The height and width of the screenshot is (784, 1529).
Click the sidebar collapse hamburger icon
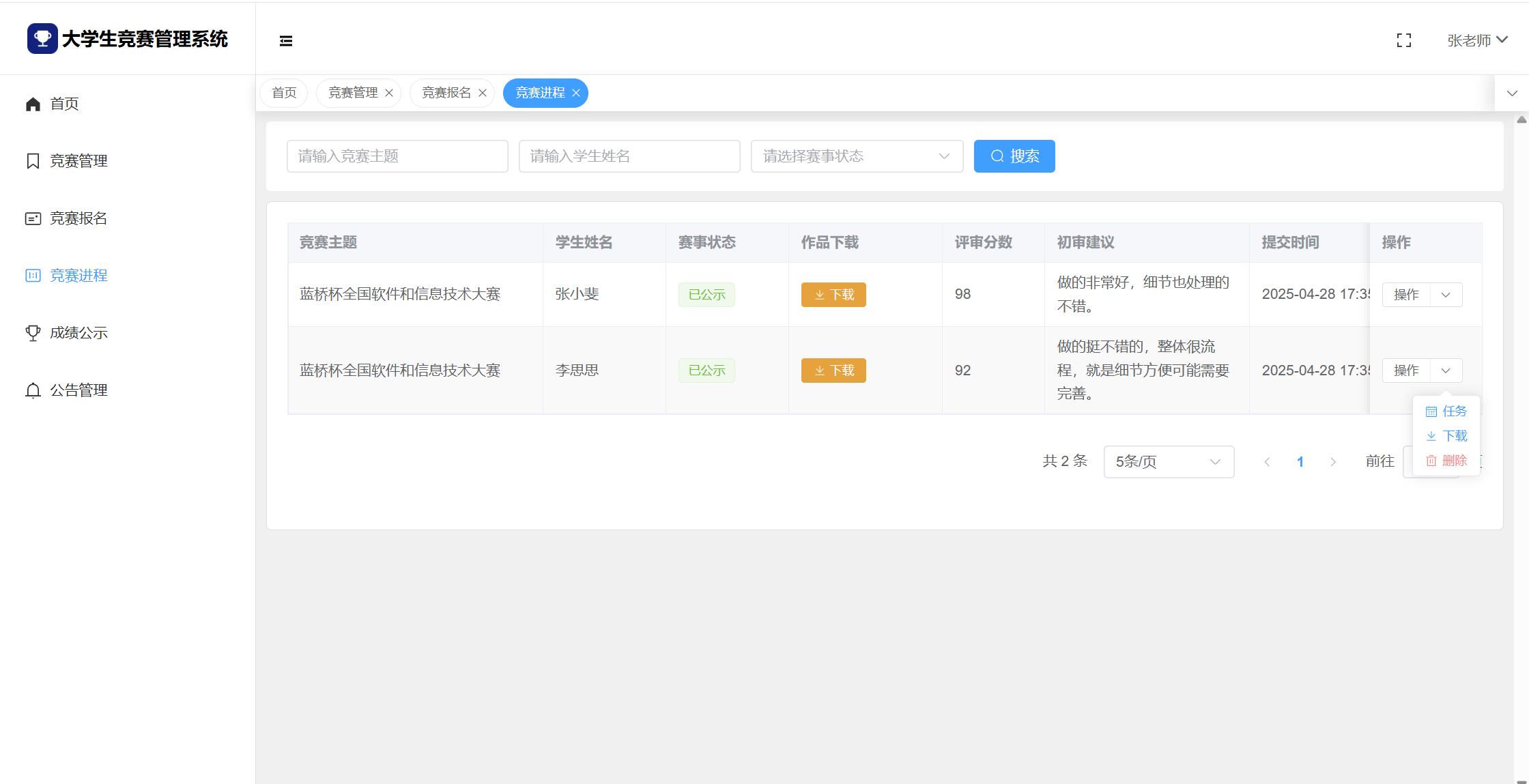[x=286, y=41]
